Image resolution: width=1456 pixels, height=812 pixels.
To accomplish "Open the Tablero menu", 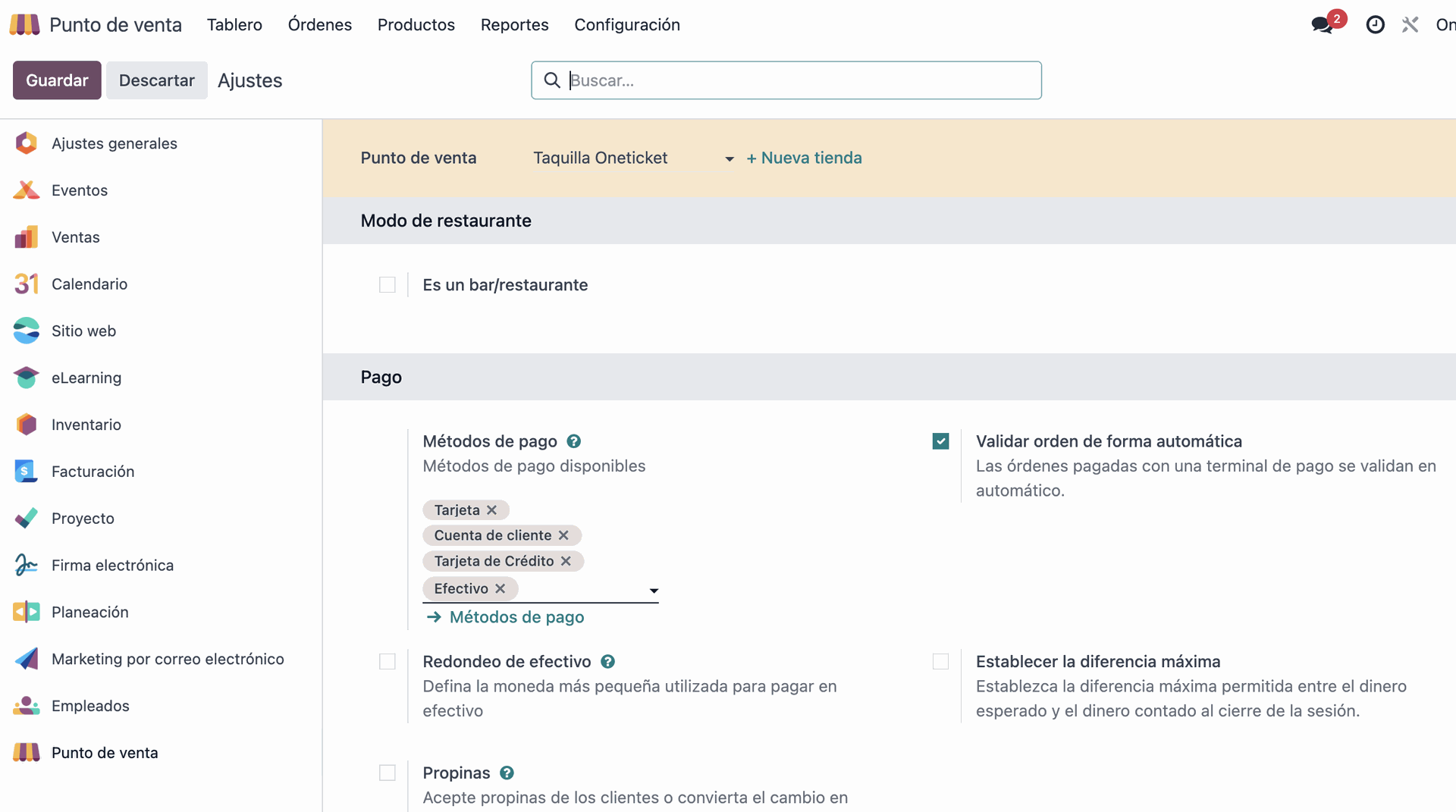I will coord(234,25).
